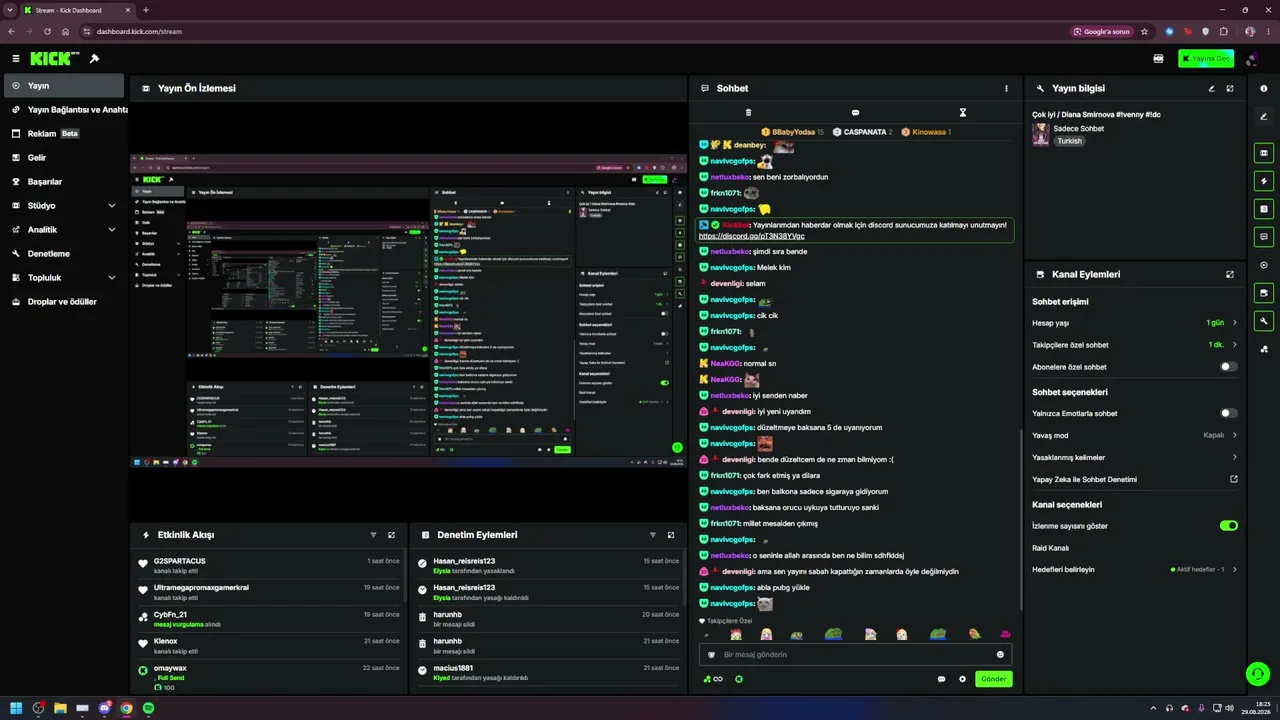Click the browser address bar URL
The width and height of the screenshot is (1280, 720).
click(x=139, y=31)
